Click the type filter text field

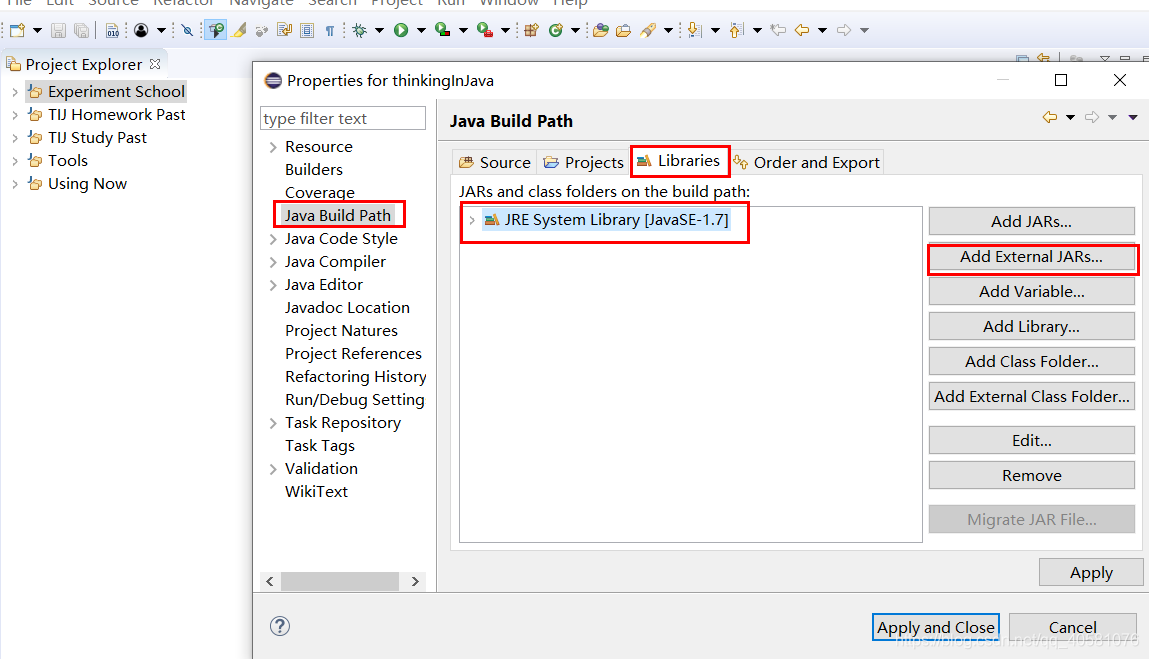(x=343, y=119)
